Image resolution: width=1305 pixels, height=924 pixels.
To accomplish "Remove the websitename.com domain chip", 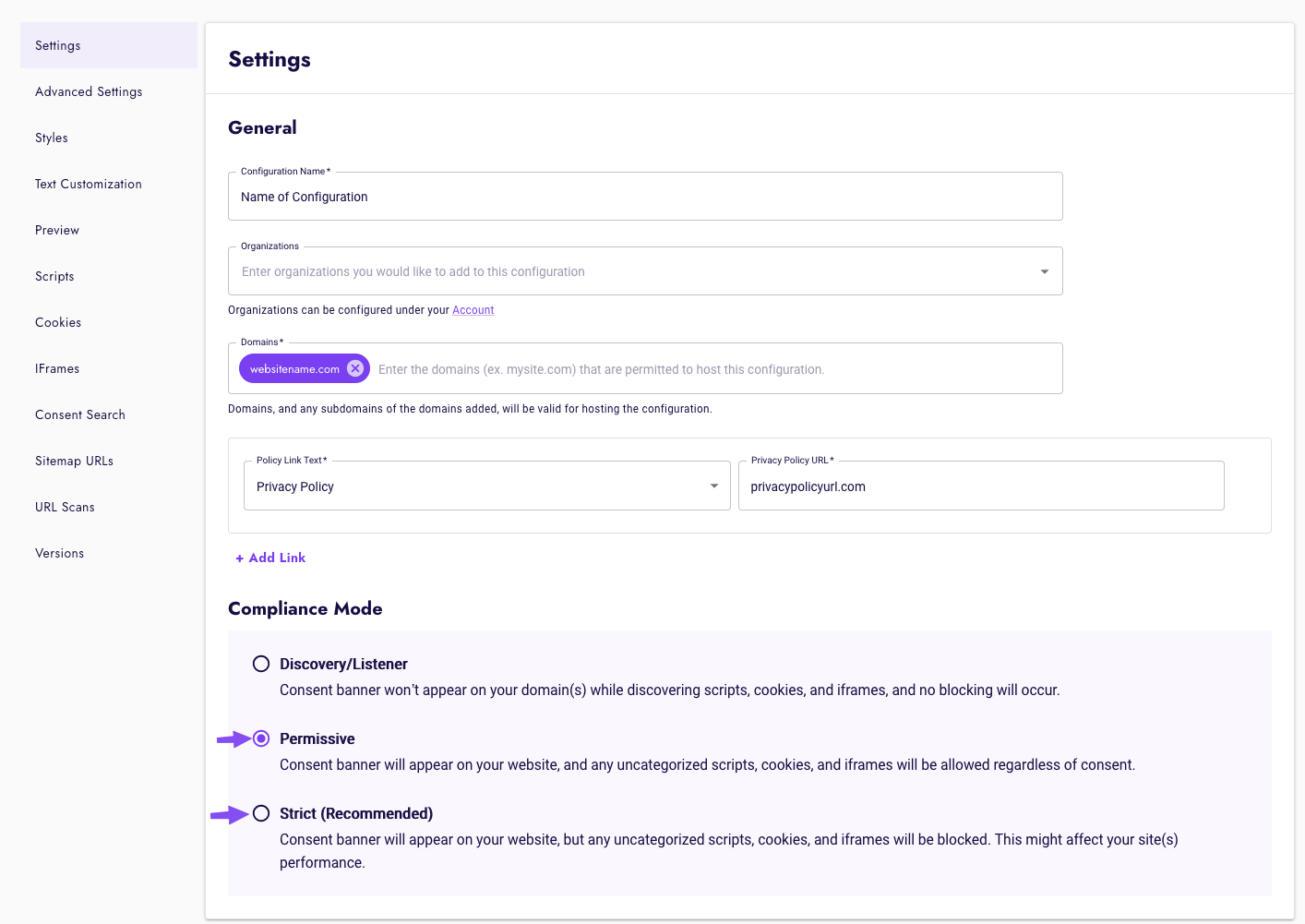I will [x=355, y=367].
